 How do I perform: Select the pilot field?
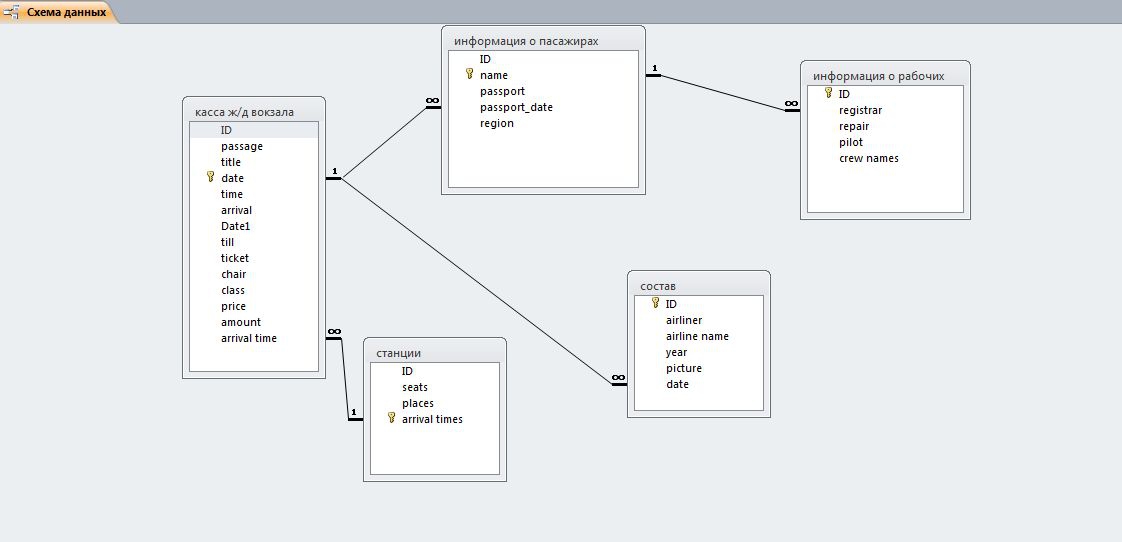850,142
